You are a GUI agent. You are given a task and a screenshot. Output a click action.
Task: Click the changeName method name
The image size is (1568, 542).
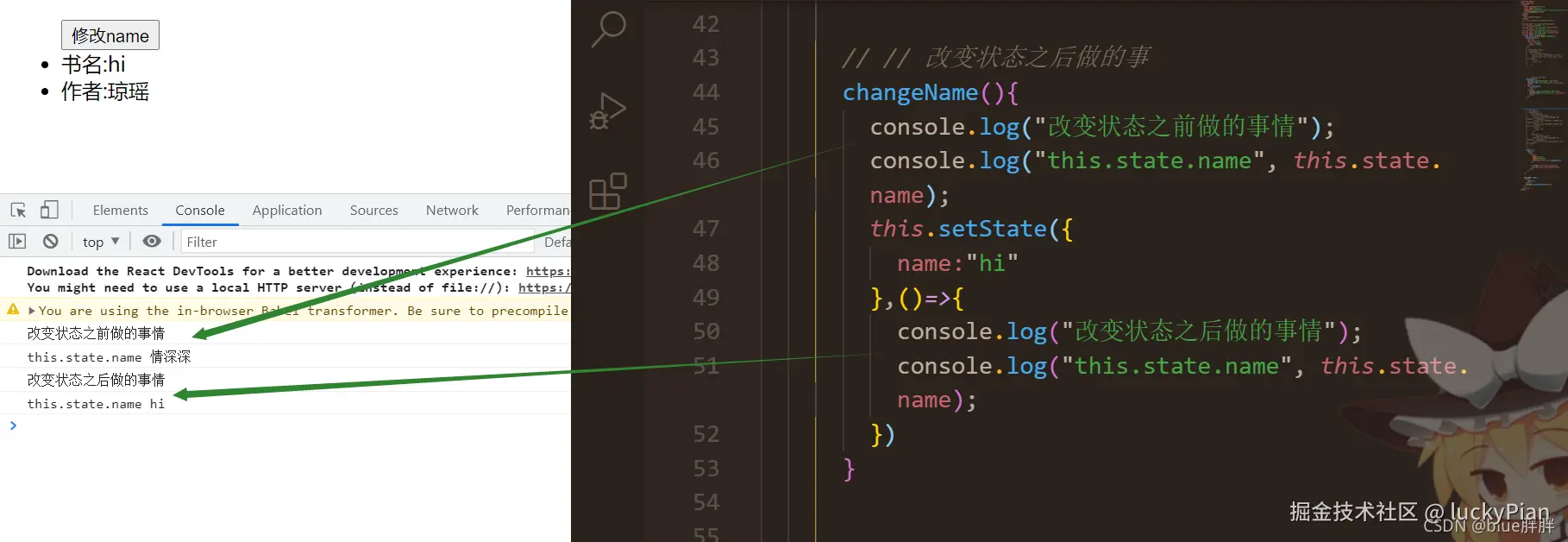click(x=910, y=92)
